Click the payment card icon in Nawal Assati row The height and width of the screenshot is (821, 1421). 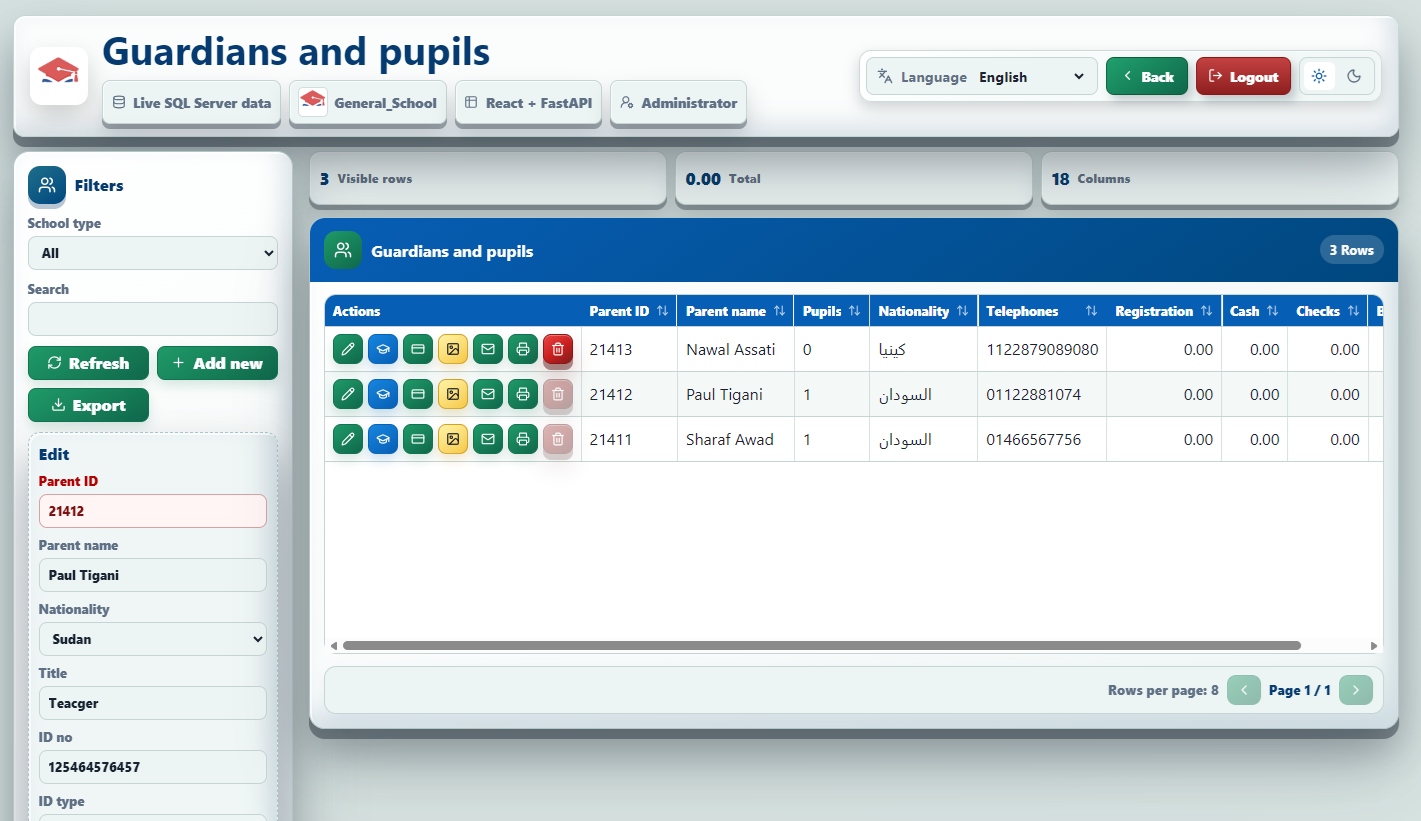coord(418,349)
